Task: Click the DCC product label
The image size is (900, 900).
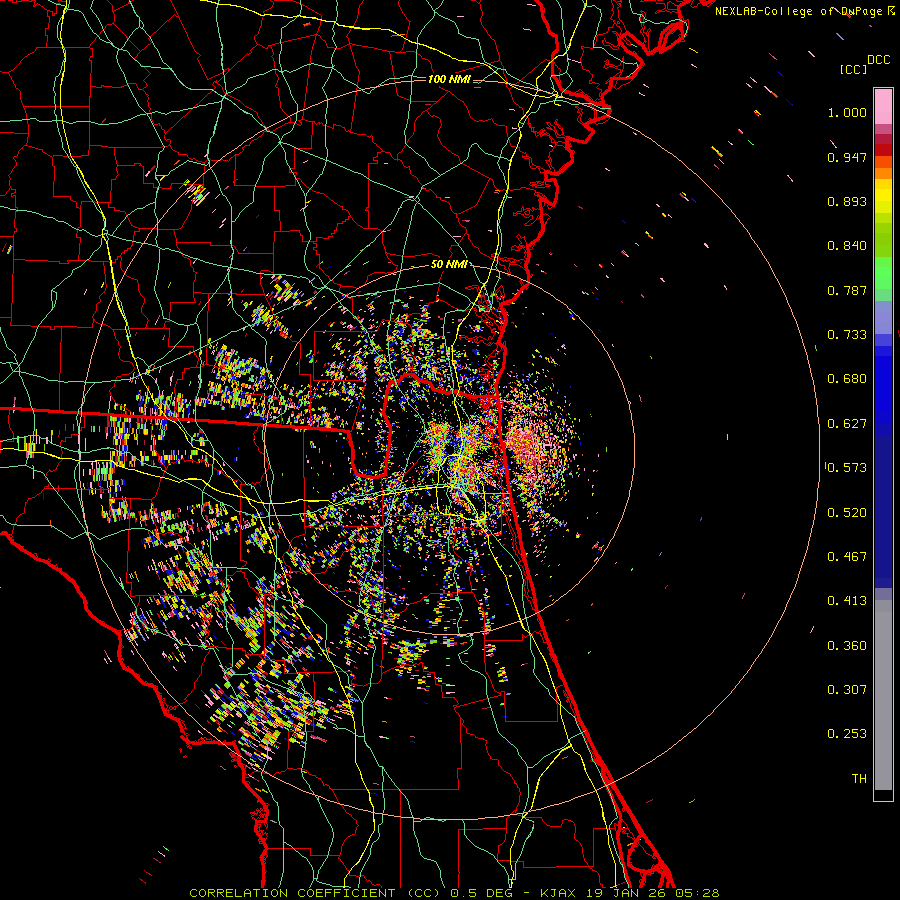Action: [x=879, y=60]
